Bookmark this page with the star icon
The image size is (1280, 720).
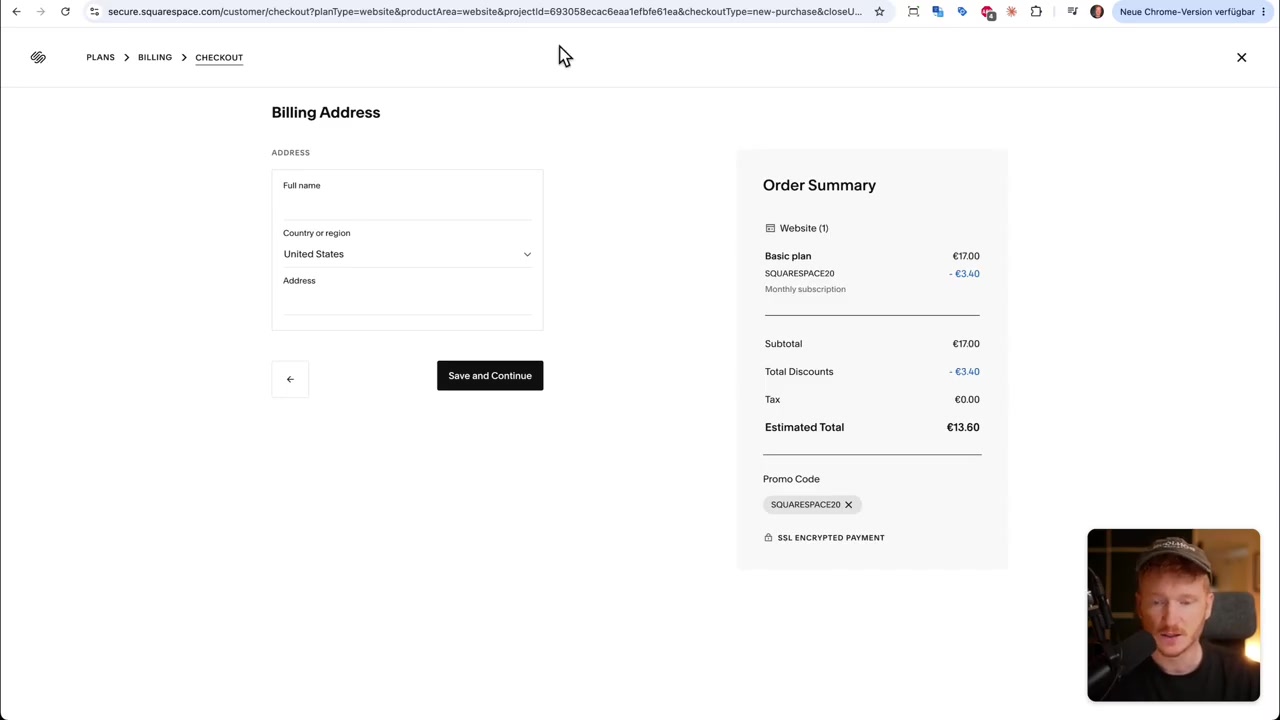[x=879, y=11]
